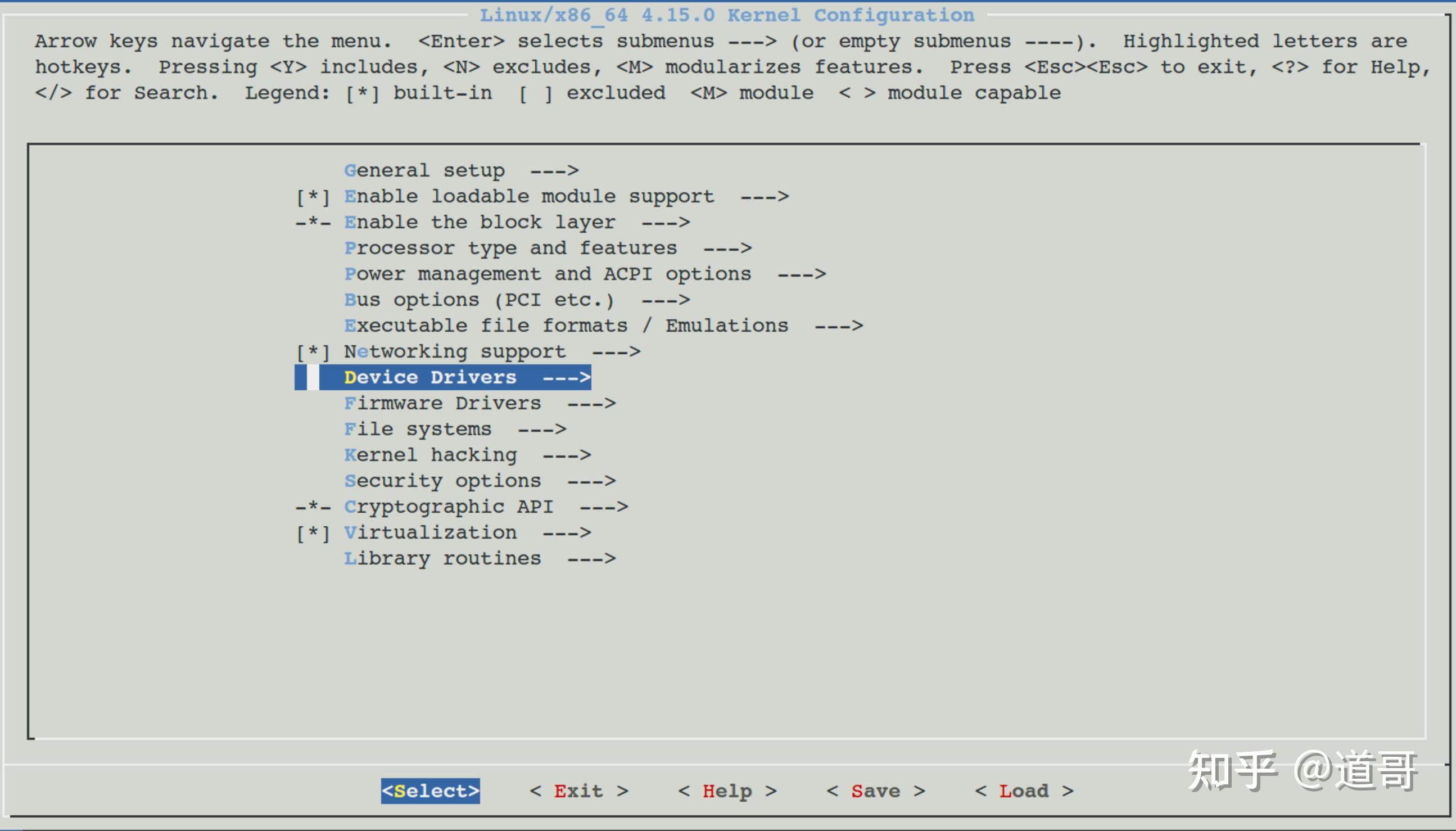
Task: Select the Library routines entry
Action: point(444,558)
